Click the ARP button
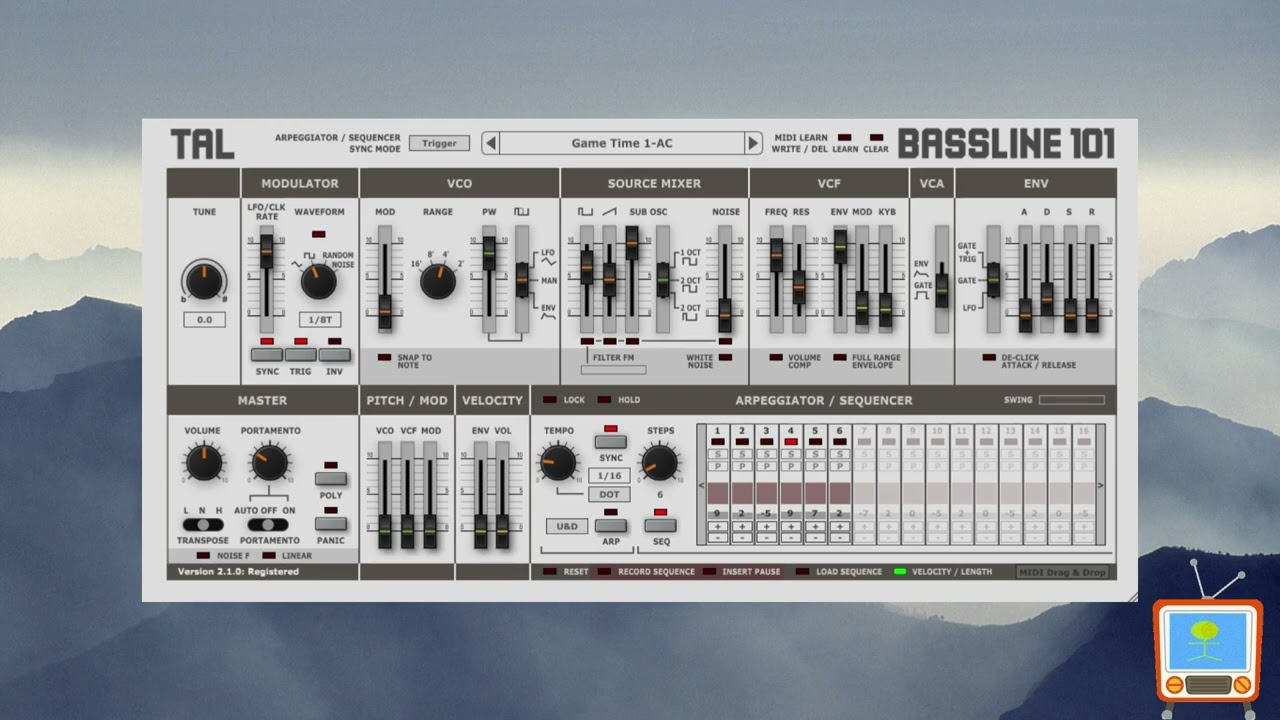 610,525
